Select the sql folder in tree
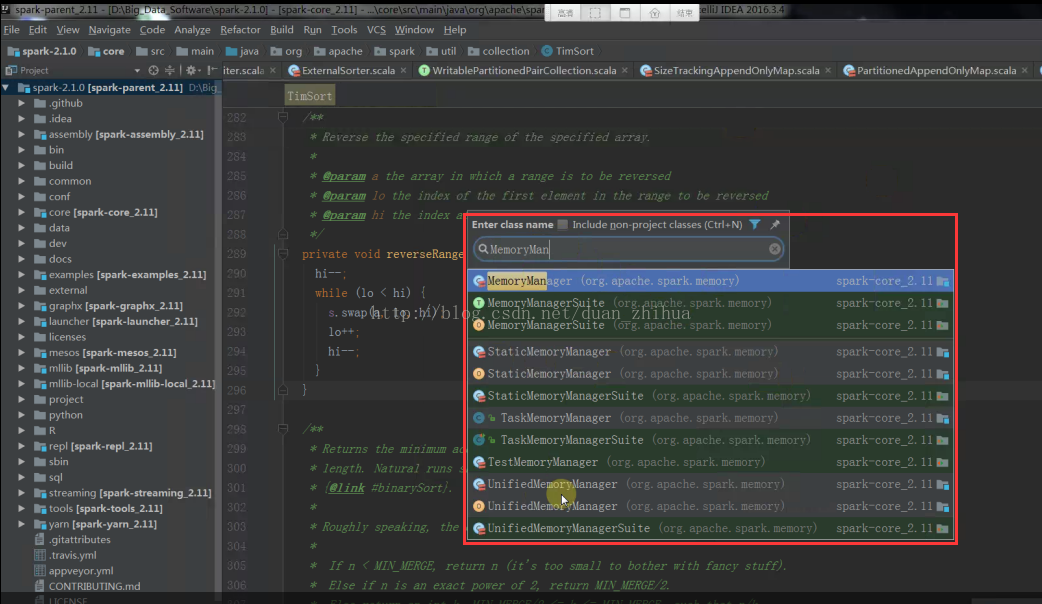 coord(49,477)
